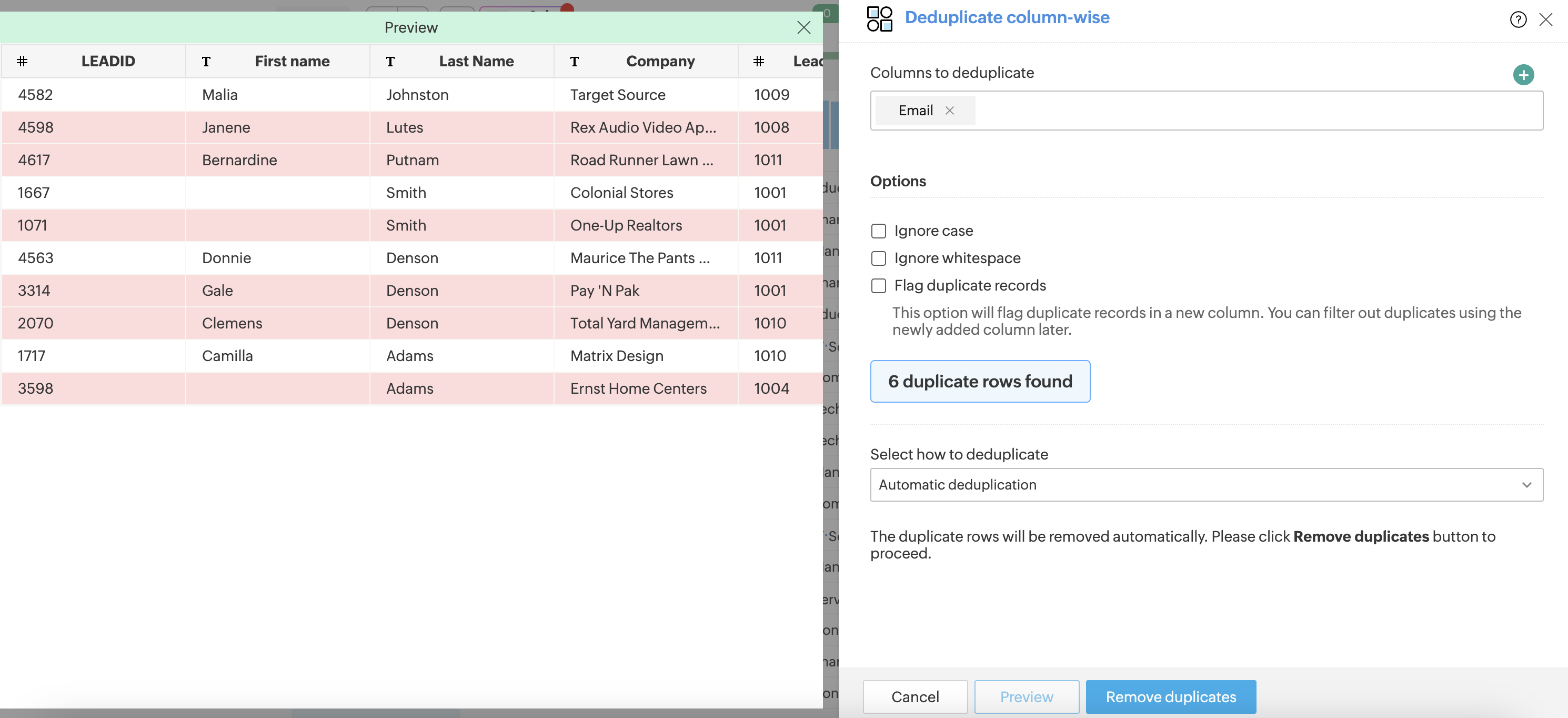Click the Company column header

point(660,61)
